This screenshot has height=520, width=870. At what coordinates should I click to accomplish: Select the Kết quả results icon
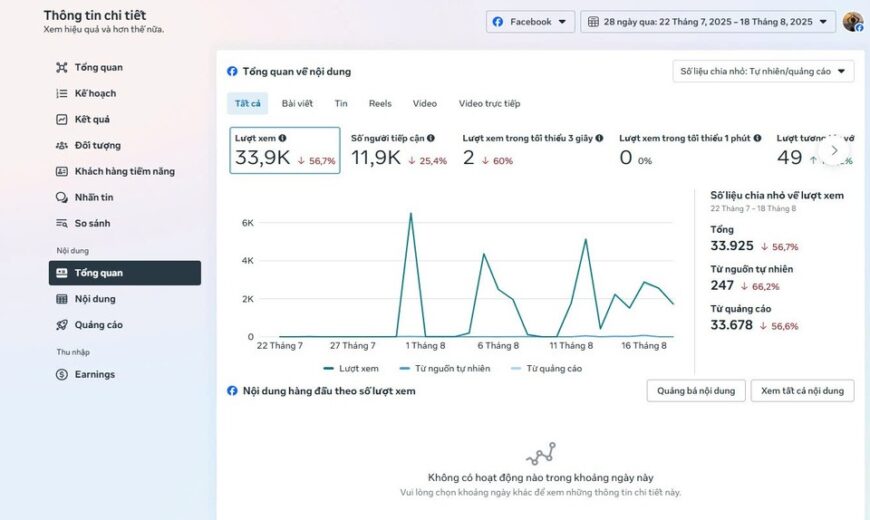click(62, 120)
